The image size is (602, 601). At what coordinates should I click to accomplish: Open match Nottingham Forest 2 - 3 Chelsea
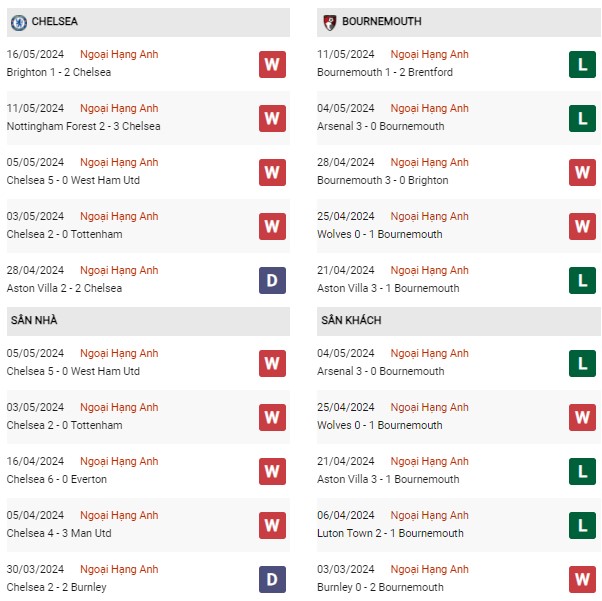click(x=83, y=126)
